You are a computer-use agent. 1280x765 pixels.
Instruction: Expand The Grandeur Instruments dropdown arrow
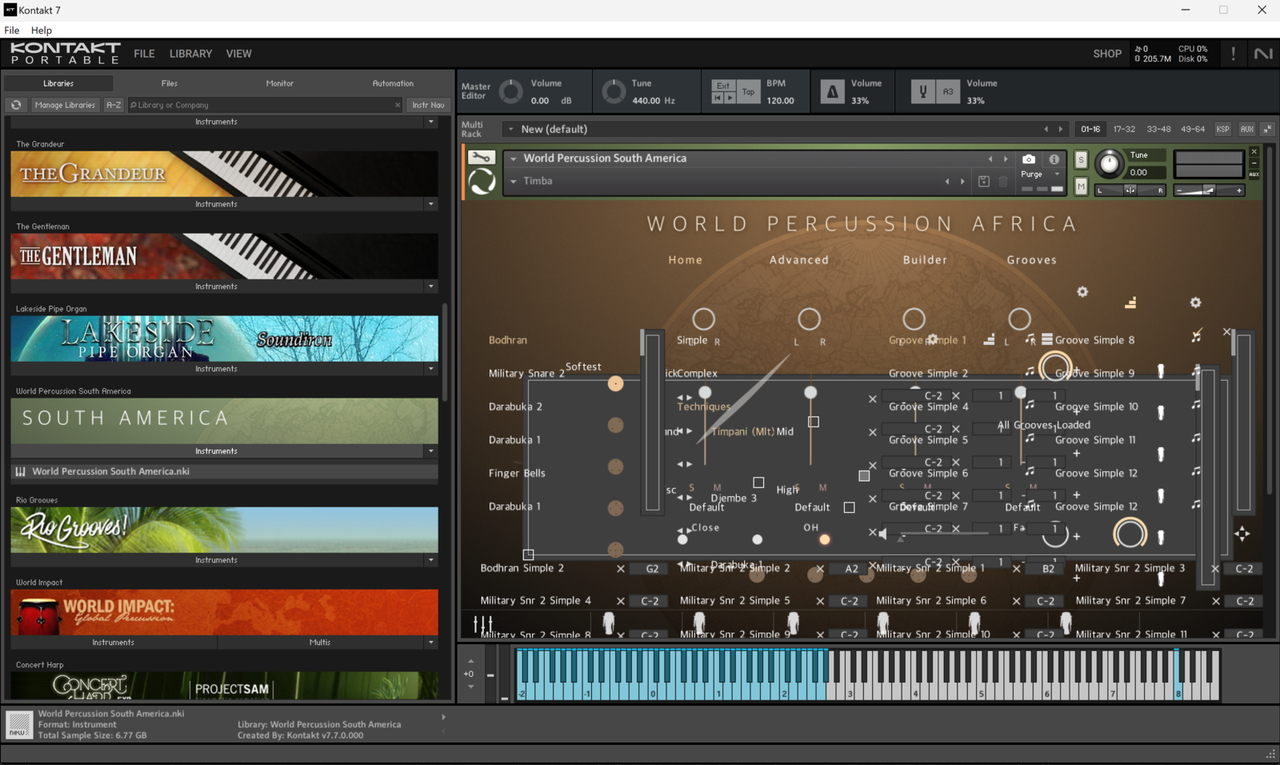[431, 204]
